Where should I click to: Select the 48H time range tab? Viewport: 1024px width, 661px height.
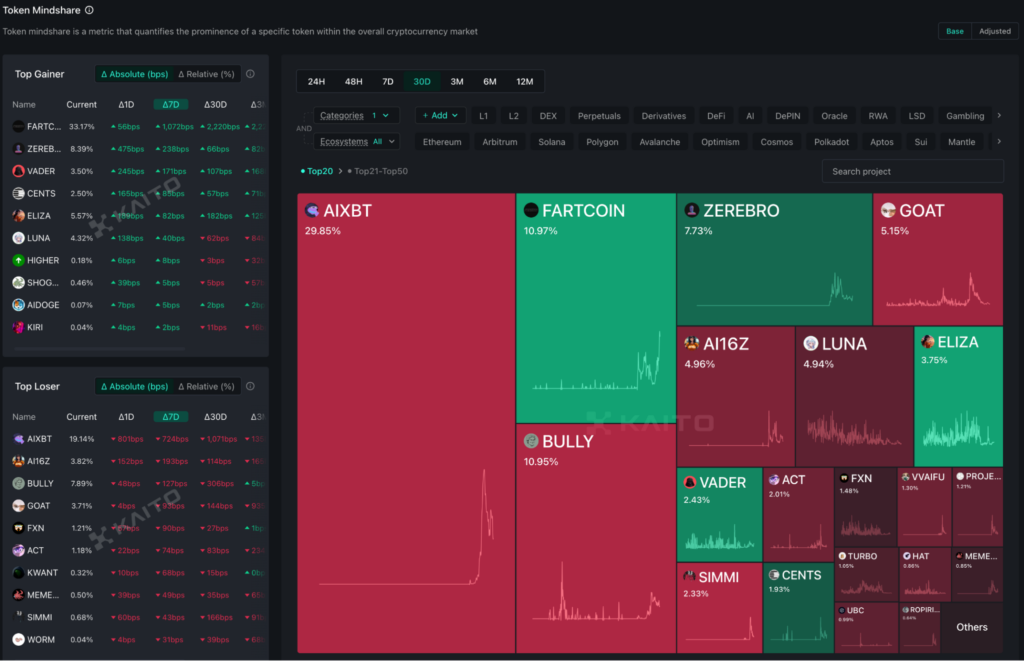pyautogui.click(x=353, y=82)
